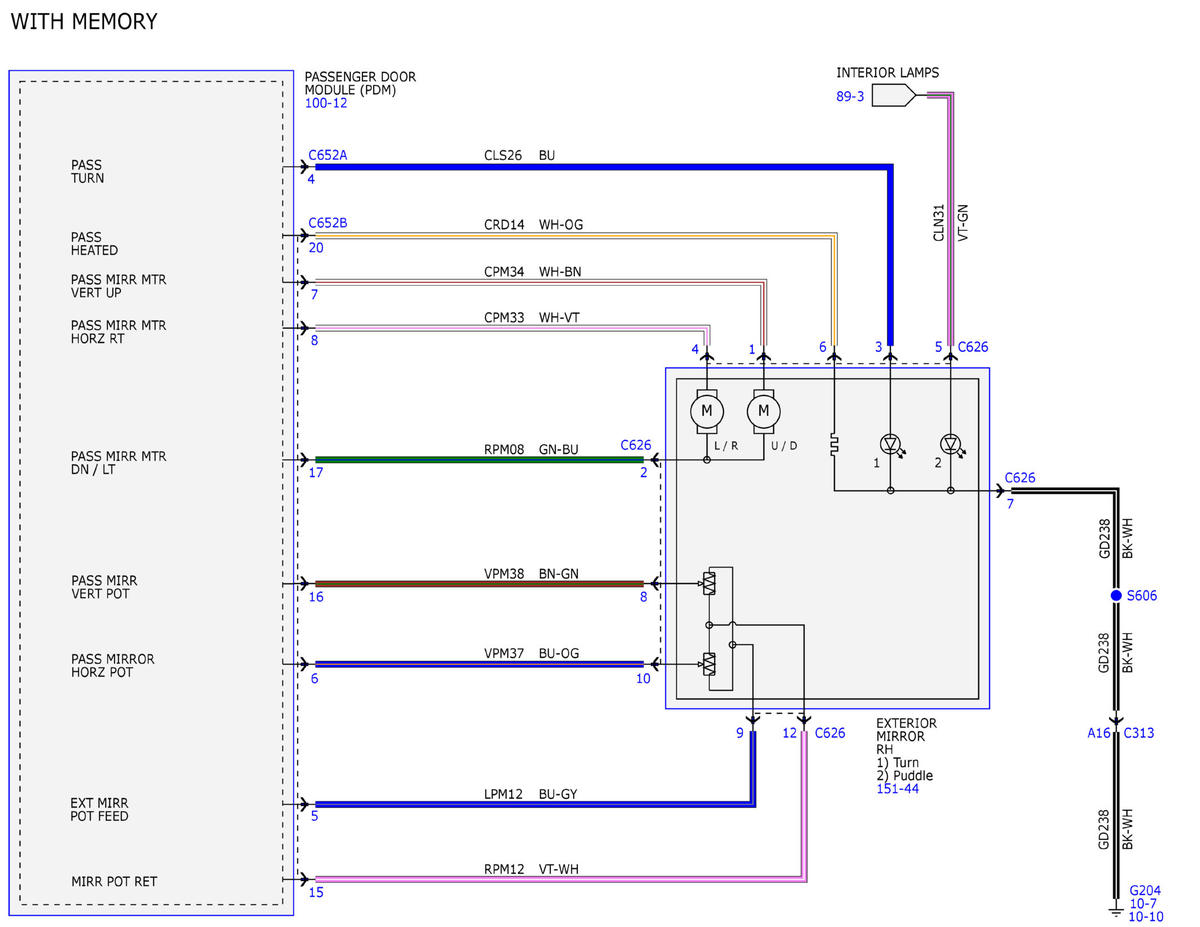The width and height of the screenshot is (1200, 927).
Task: Click the "PASS MIRR VERT POT" label
Action: point(104,587)
